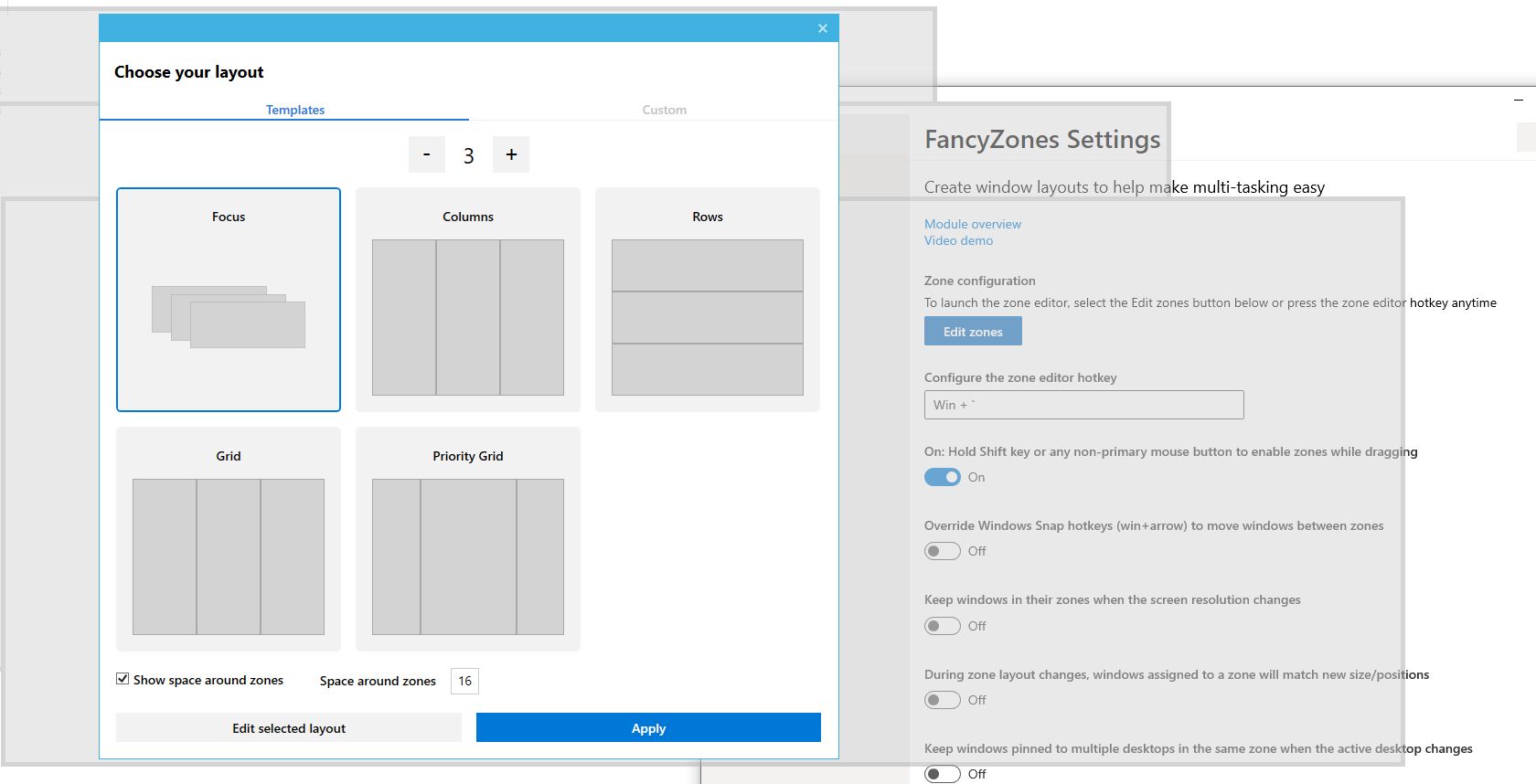
Task: Turn off Hold Shift key toggle
Action: click(942, 477)
